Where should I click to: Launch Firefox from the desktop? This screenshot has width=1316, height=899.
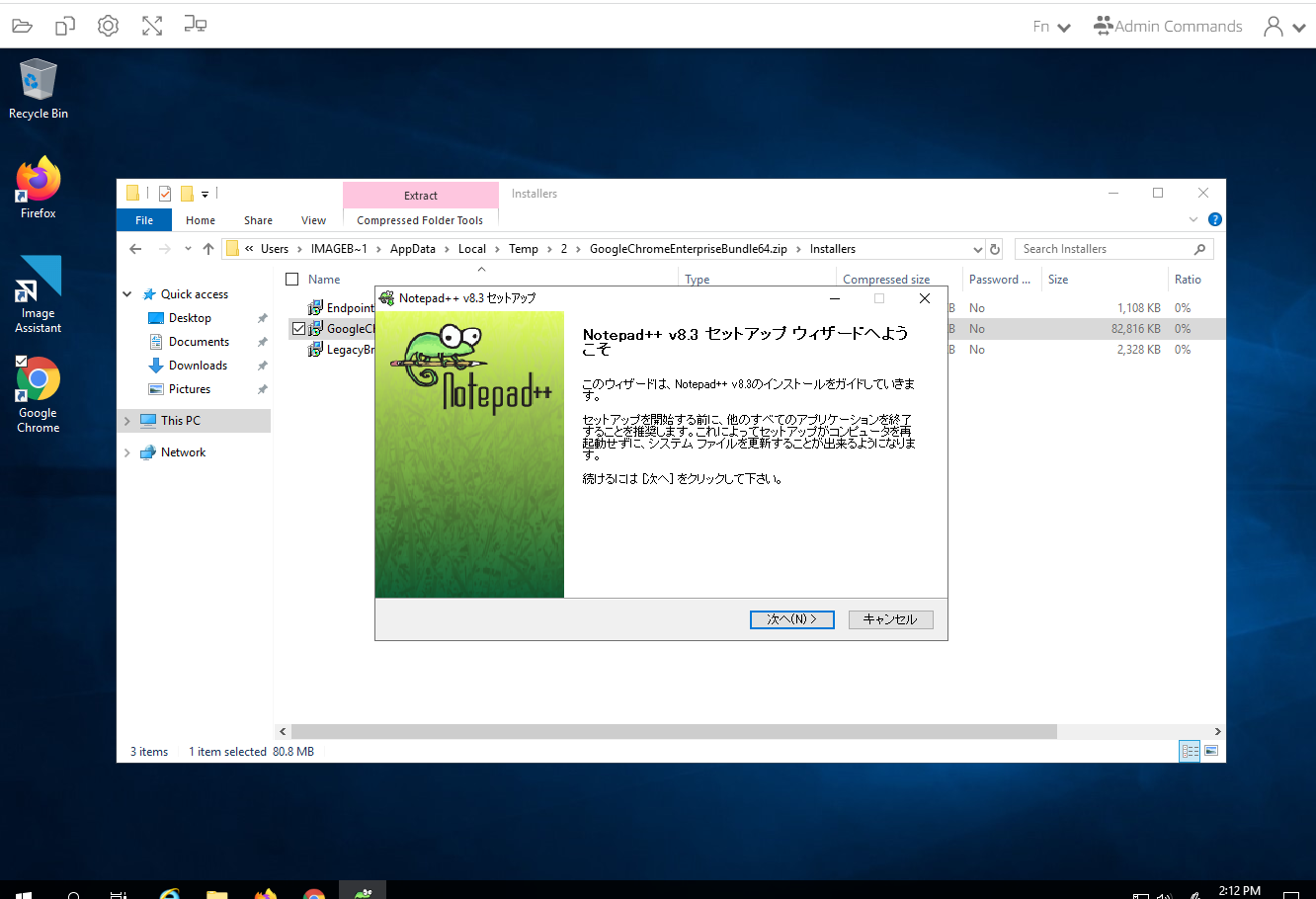pyautogui.click(x=39, y=188)
